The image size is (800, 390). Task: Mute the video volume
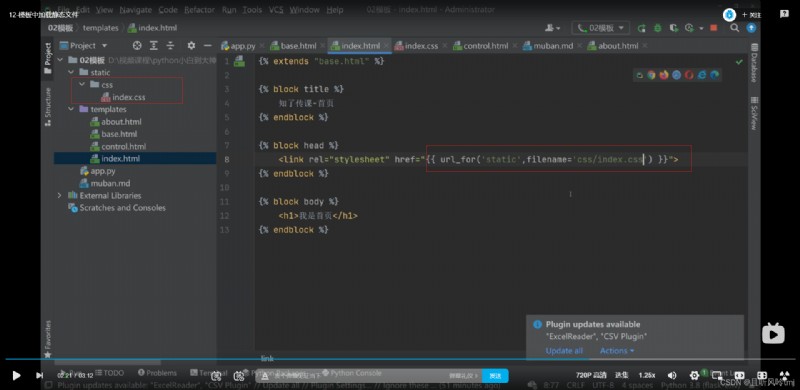click(672, 375)
